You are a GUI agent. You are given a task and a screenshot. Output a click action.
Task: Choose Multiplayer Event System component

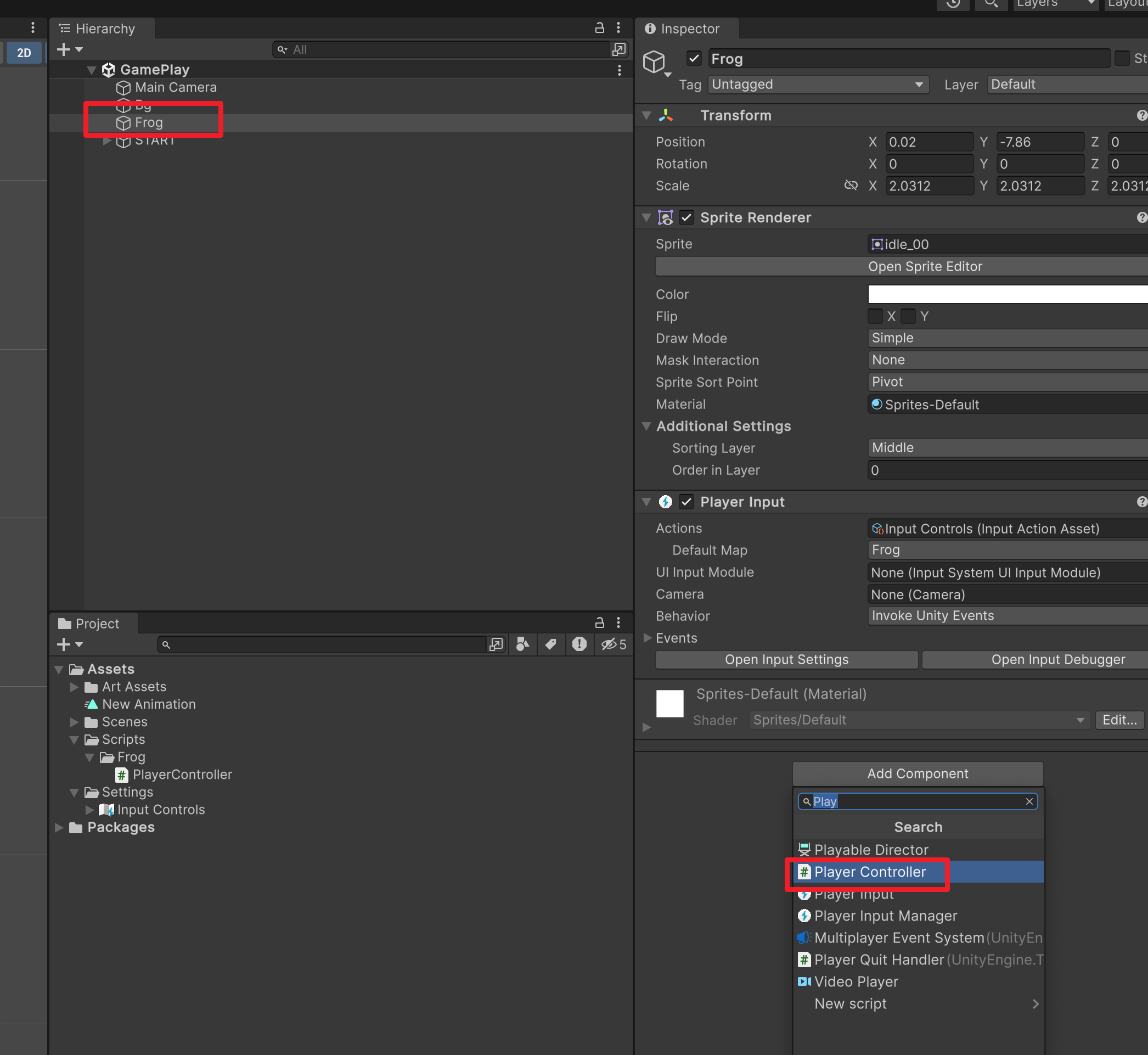click(x=918, y=938)
